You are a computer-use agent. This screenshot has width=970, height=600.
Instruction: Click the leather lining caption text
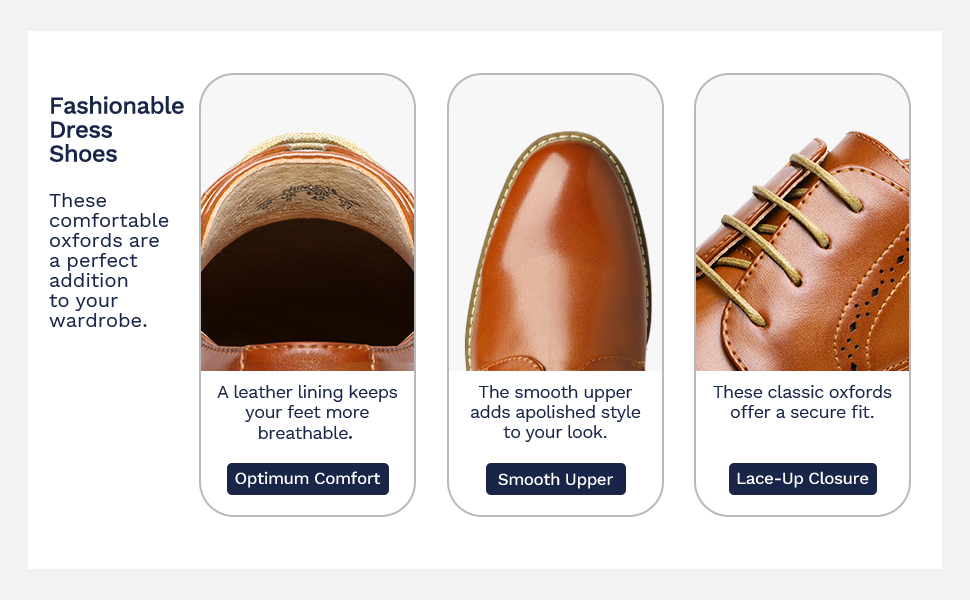pyautogui.click(x=307, y=412)
